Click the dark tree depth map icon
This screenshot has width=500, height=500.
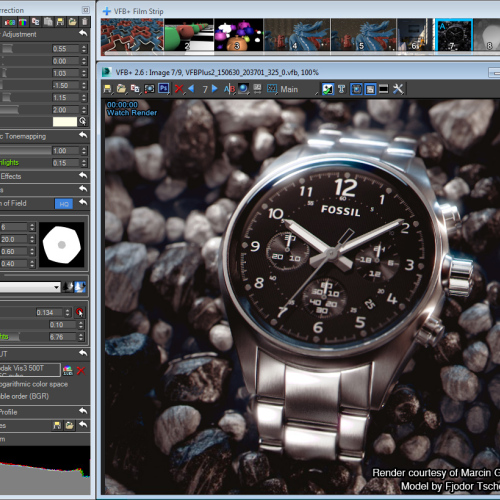[x=68, y=287]
